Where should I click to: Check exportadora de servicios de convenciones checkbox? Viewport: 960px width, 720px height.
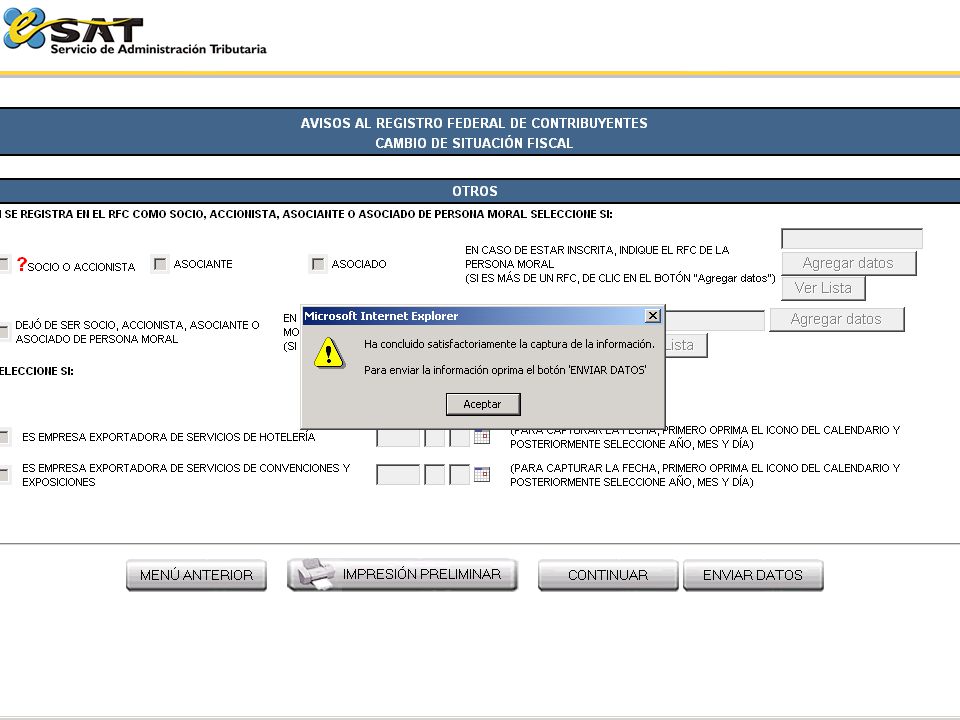[4, 474]
